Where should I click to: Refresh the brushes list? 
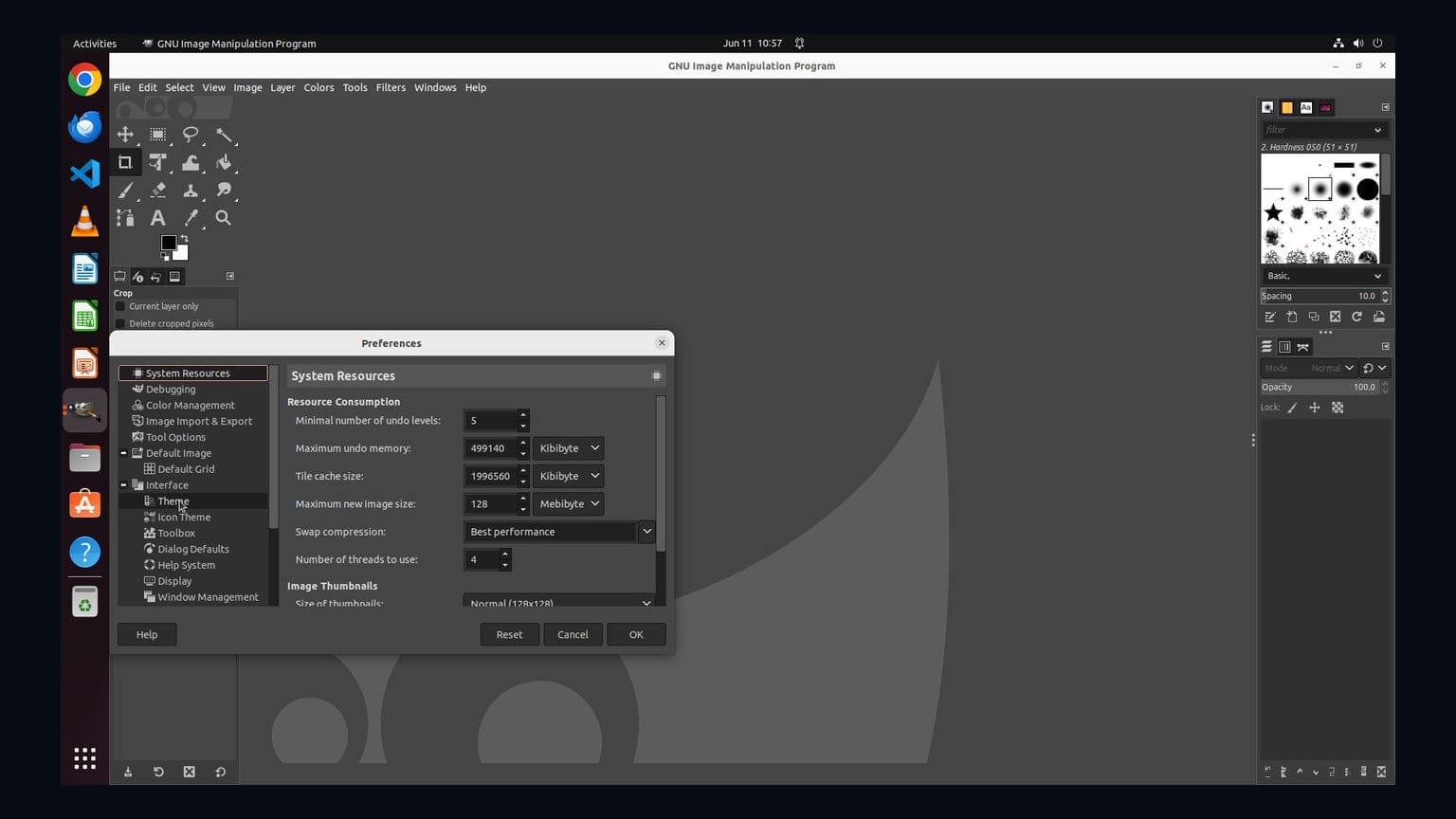coord(1356,317)
